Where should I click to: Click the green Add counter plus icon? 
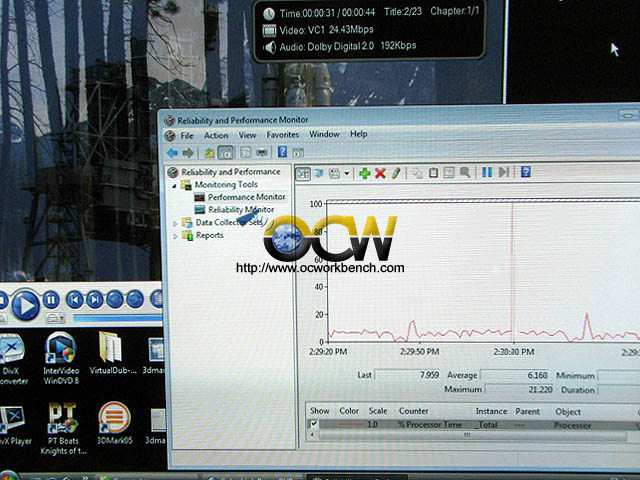(364, 173)
